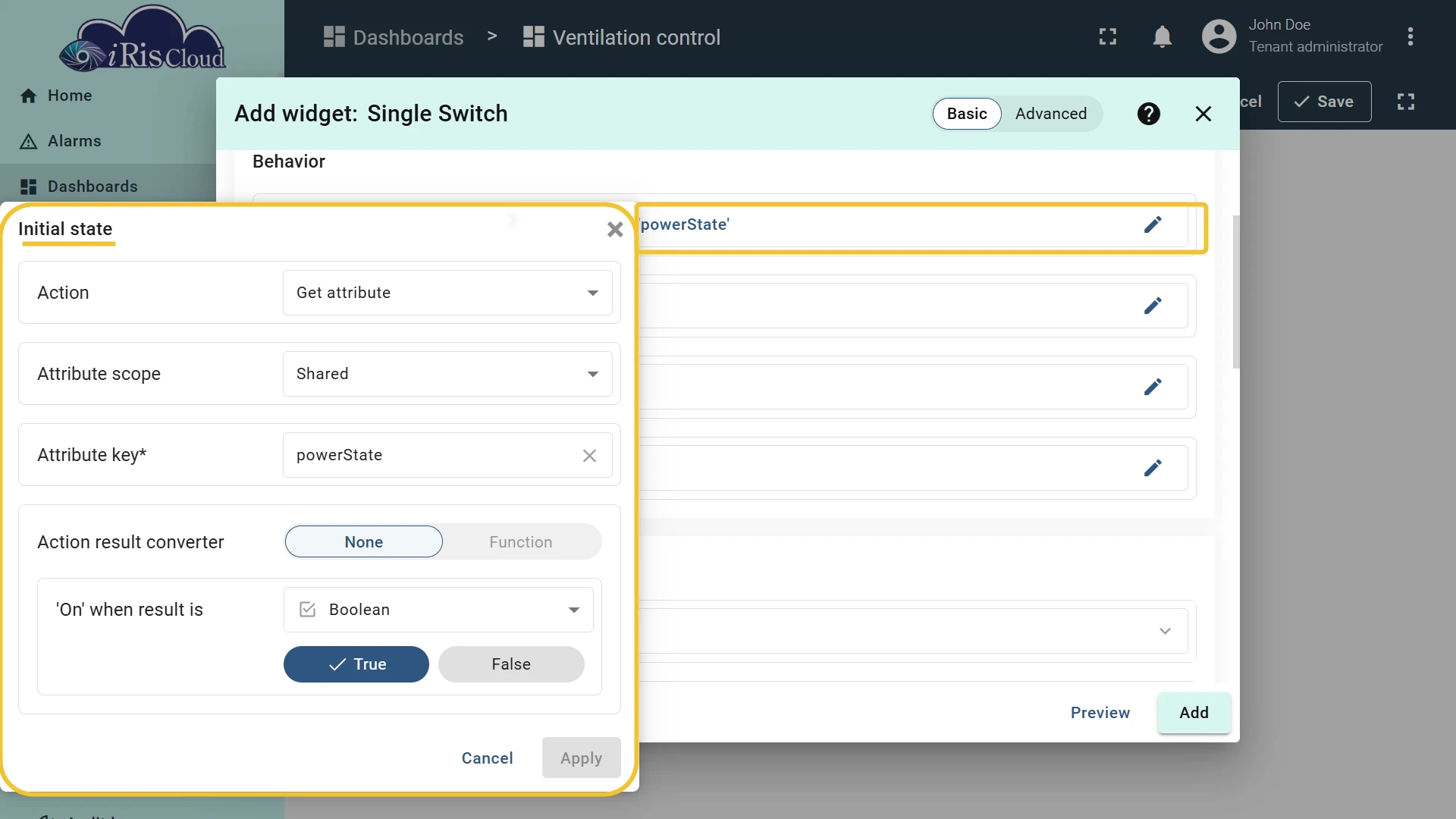Viewport: 1456px width, 819px height.
Task: Click the Dashboards breadcrumb
Action: coord(394,37)
